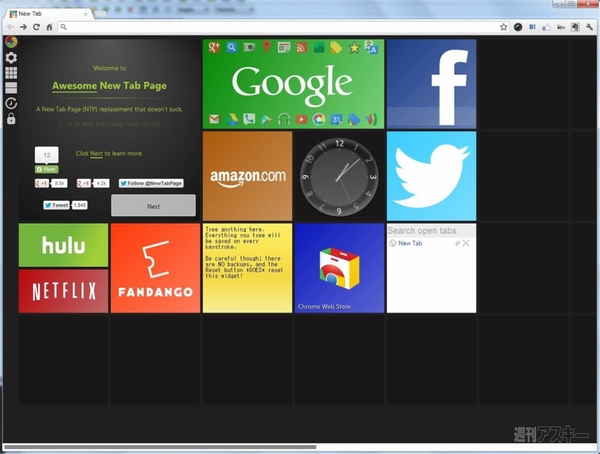Click into the yellow notepad widget
The width and height of the screenshot is (600, 454).
pyautogui.click(x=248, y=268)
